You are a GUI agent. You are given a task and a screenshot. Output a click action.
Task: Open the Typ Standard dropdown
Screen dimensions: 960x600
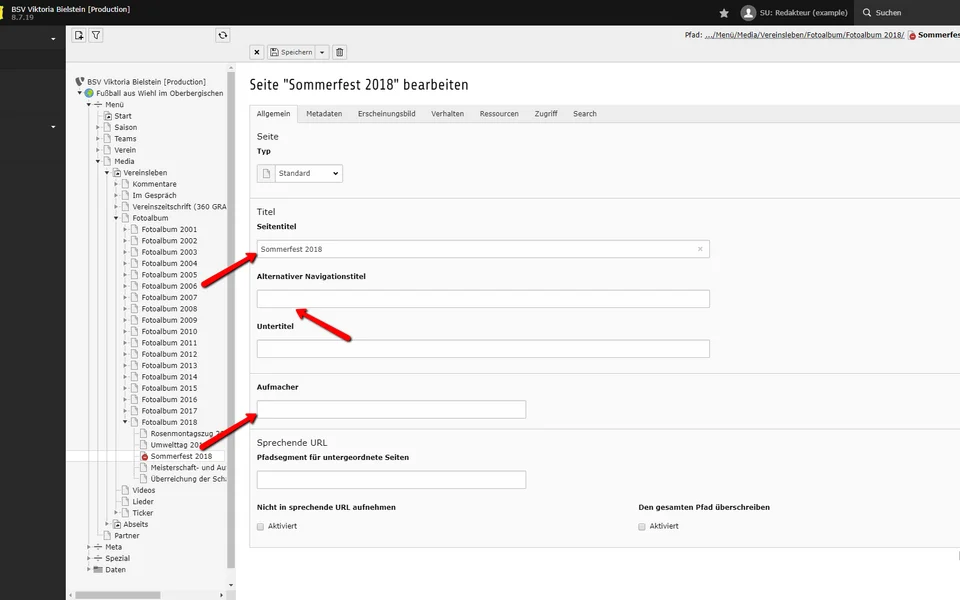309,173
